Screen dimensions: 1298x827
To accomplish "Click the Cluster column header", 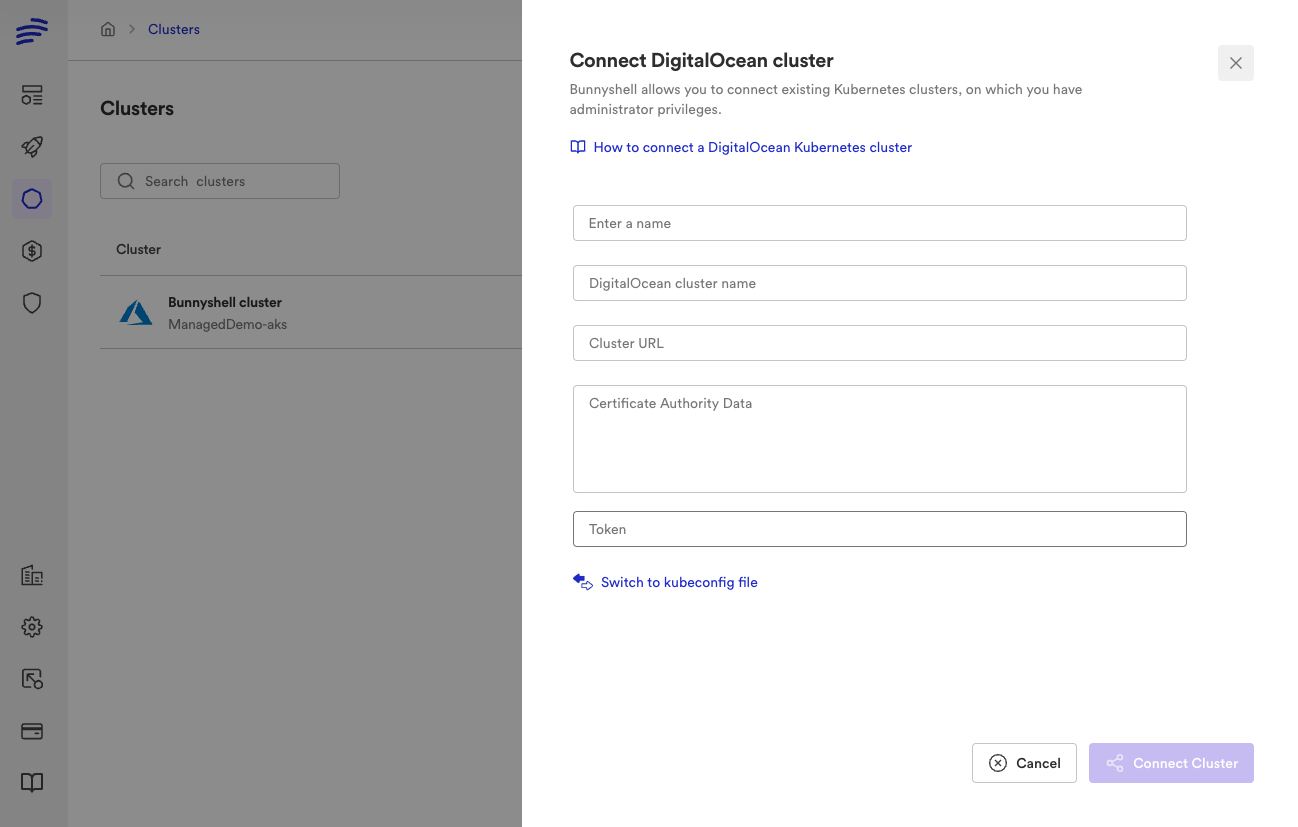I will [138, 249].
